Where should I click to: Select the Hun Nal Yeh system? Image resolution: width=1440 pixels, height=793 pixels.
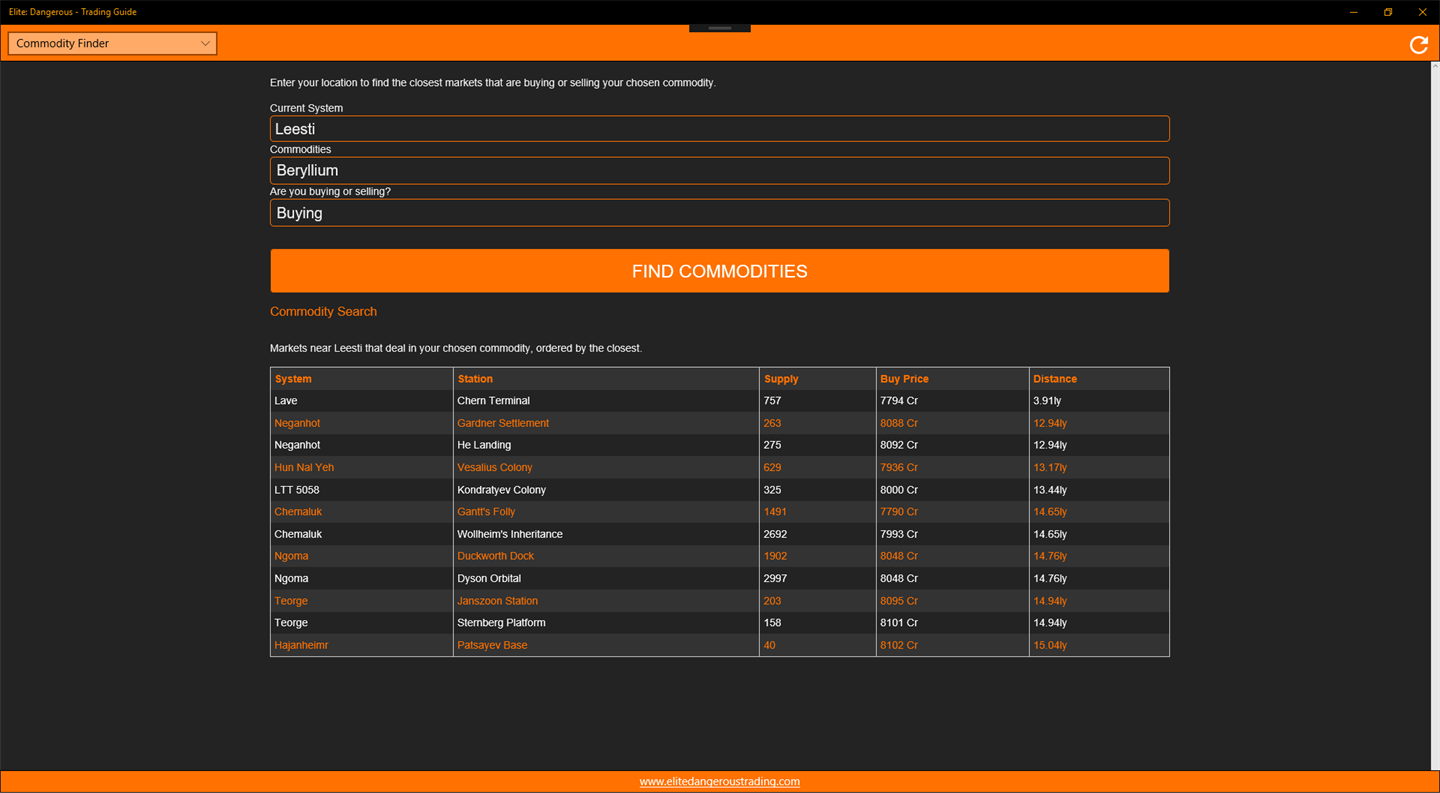tap(304, 468)
